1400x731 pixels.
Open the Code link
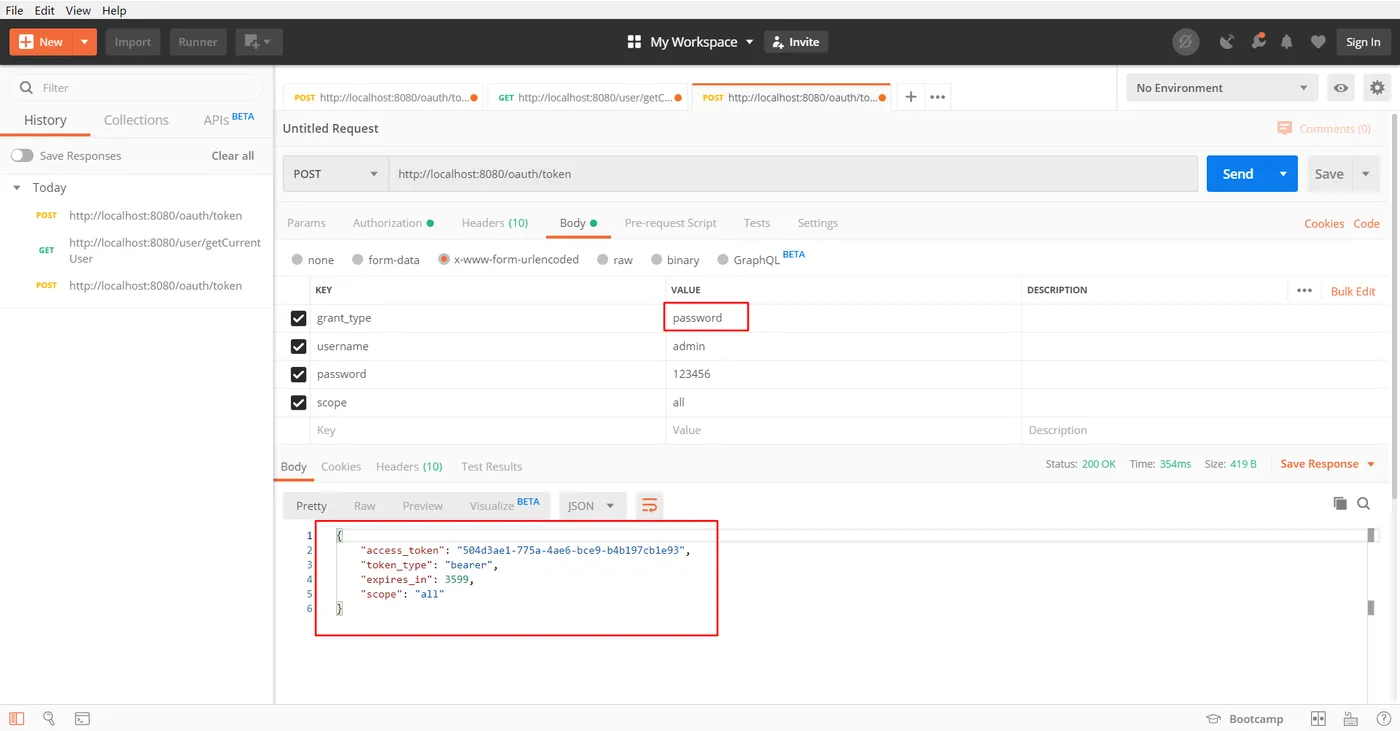click(x=1366, y=223)
